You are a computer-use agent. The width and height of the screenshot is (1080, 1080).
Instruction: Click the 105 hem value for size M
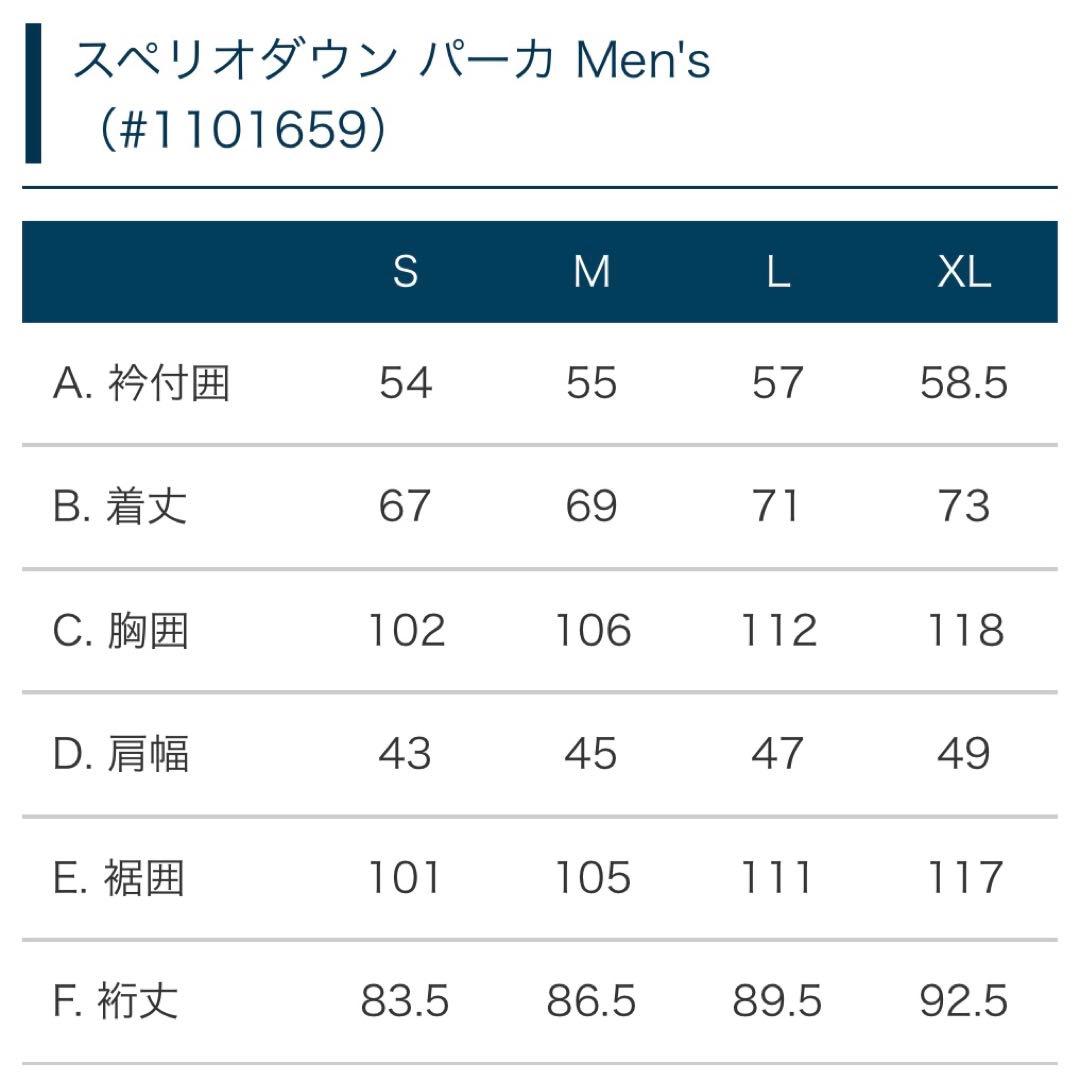click(x=591, y=878)
